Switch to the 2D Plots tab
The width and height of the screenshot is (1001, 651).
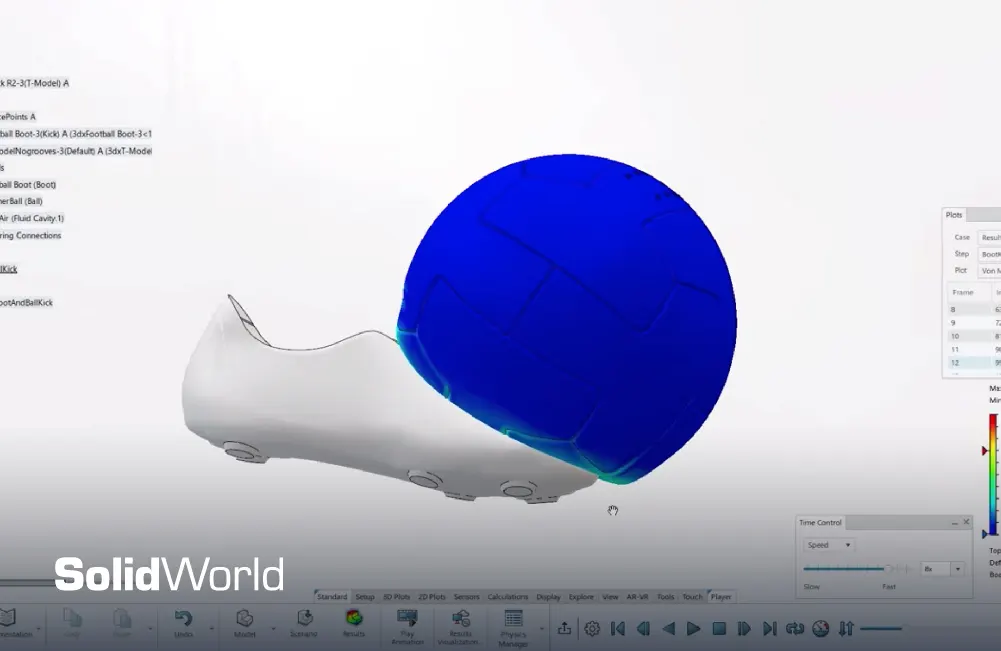432,597
